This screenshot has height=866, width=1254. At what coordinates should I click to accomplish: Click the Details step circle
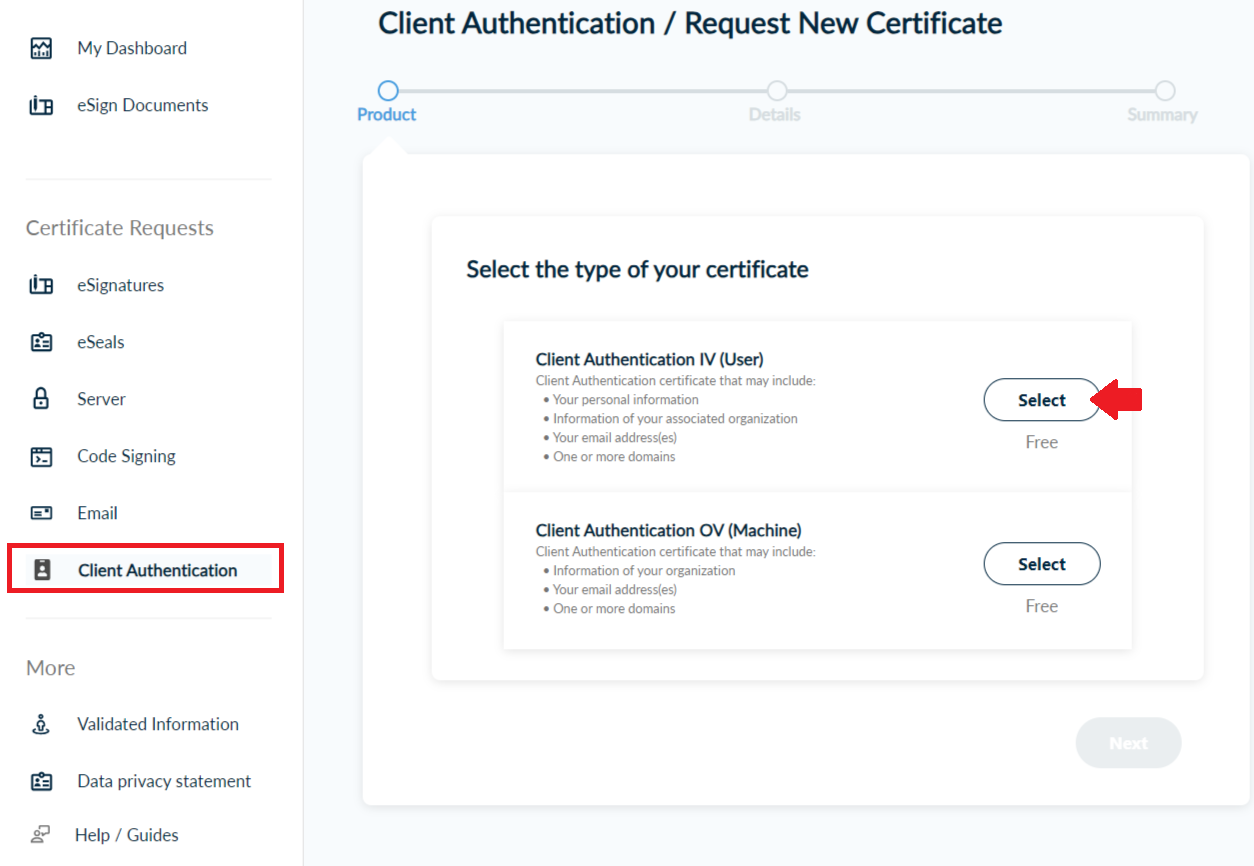pos(776,91)
